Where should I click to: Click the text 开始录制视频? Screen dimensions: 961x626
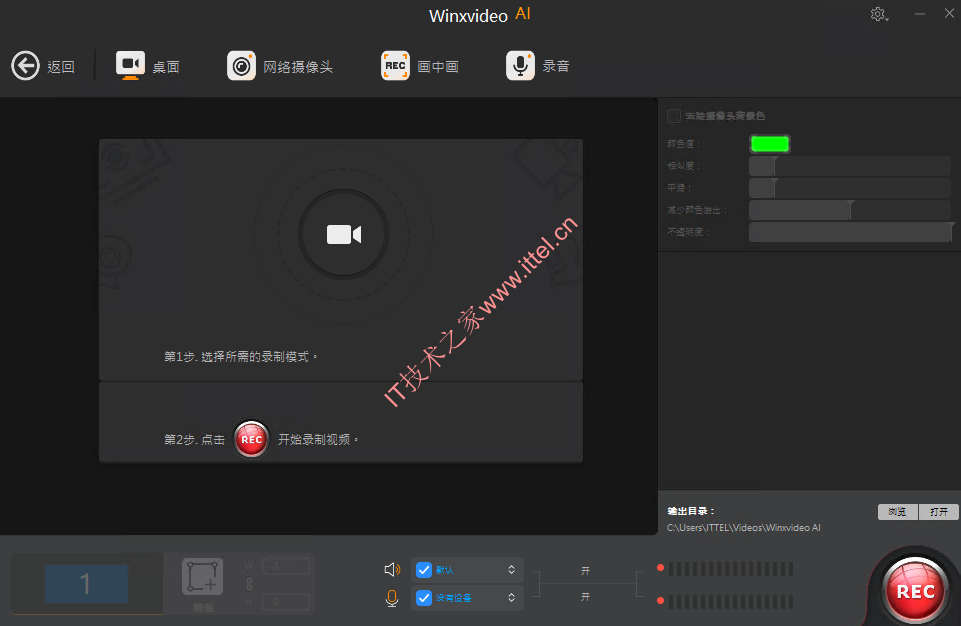coord(318,440)
